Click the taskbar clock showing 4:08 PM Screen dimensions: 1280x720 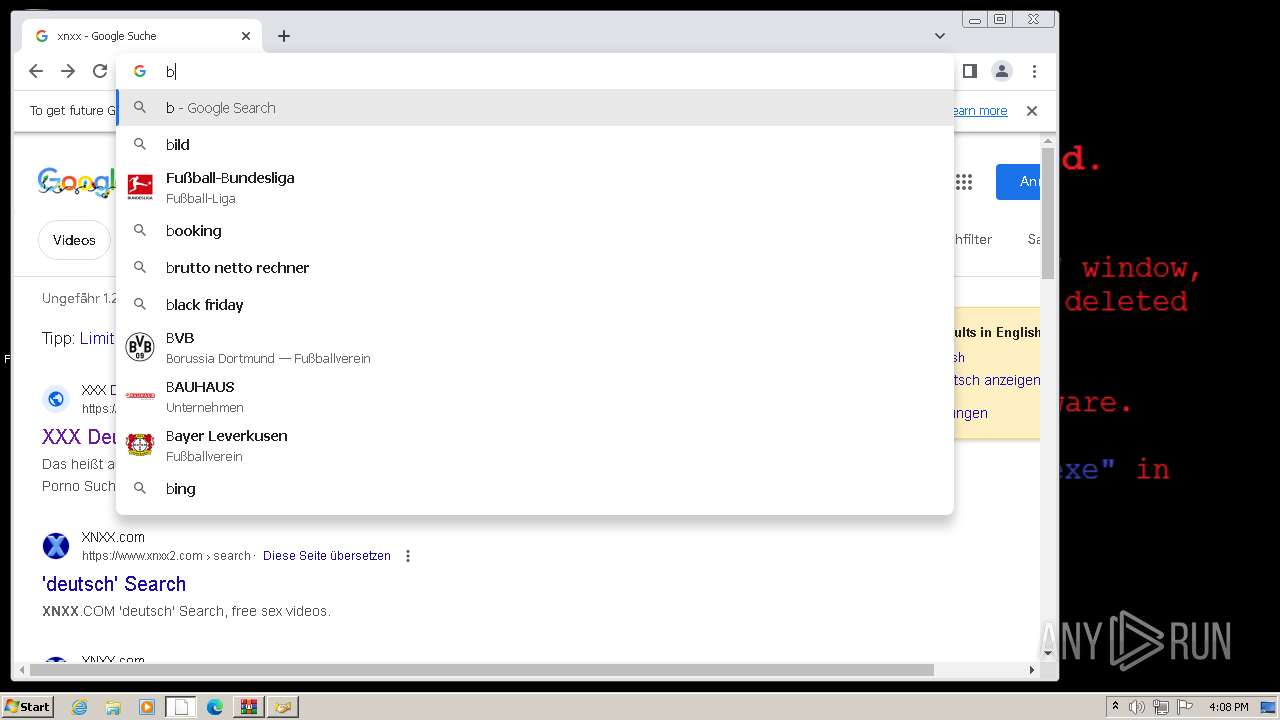coord(1228,707)
